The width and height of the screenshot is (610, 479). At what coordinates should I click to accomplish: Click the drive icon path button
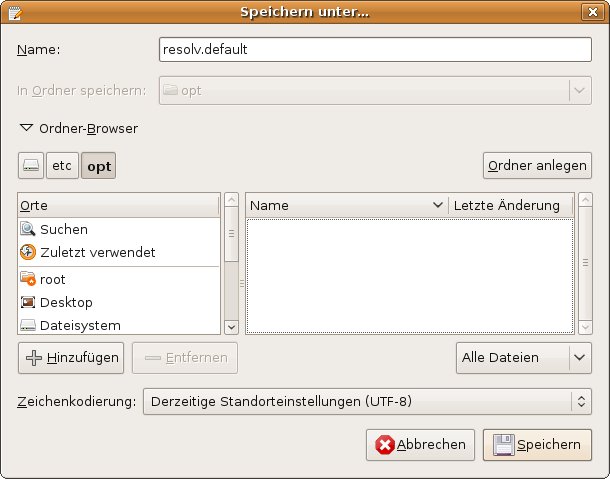32,166
